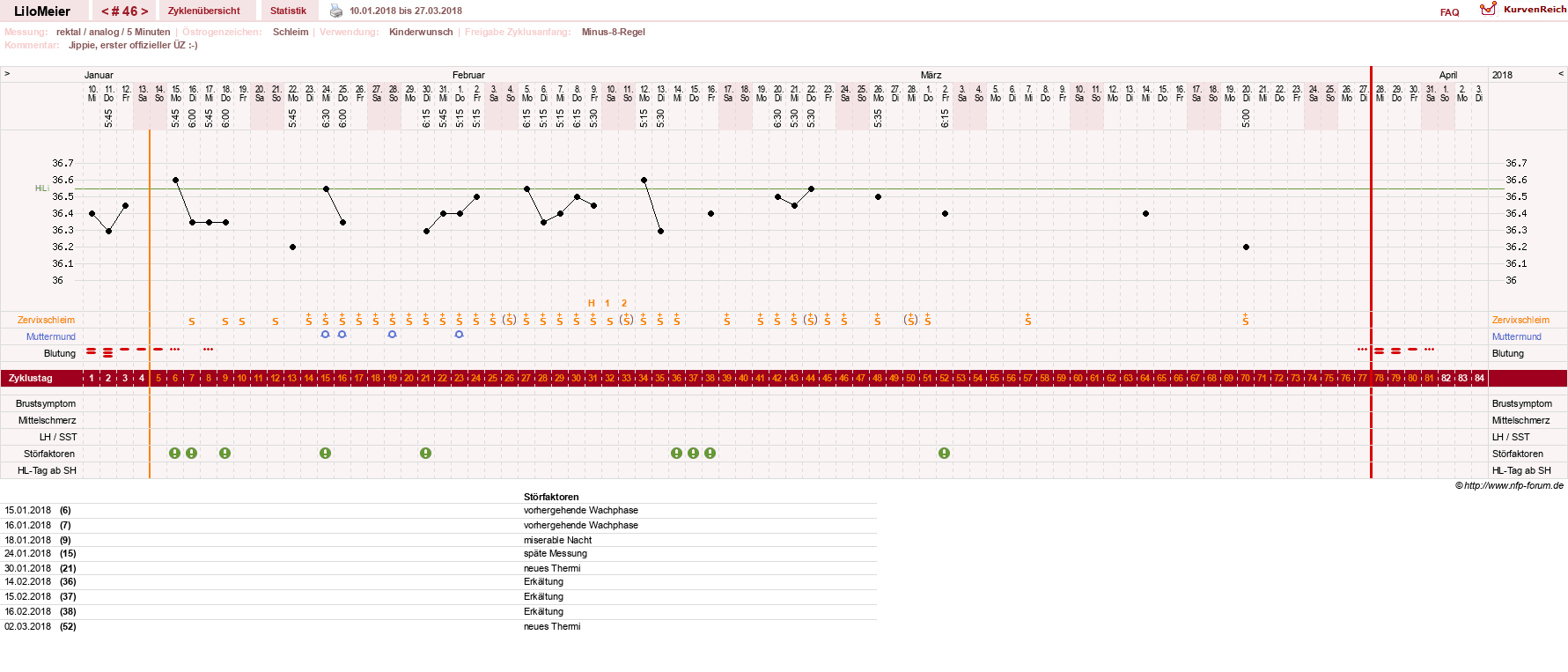Click Störfaktoren exclamation icon on cycle day 38
Viewport: 1568px width, 672px height.
click(x=710, y=453)
